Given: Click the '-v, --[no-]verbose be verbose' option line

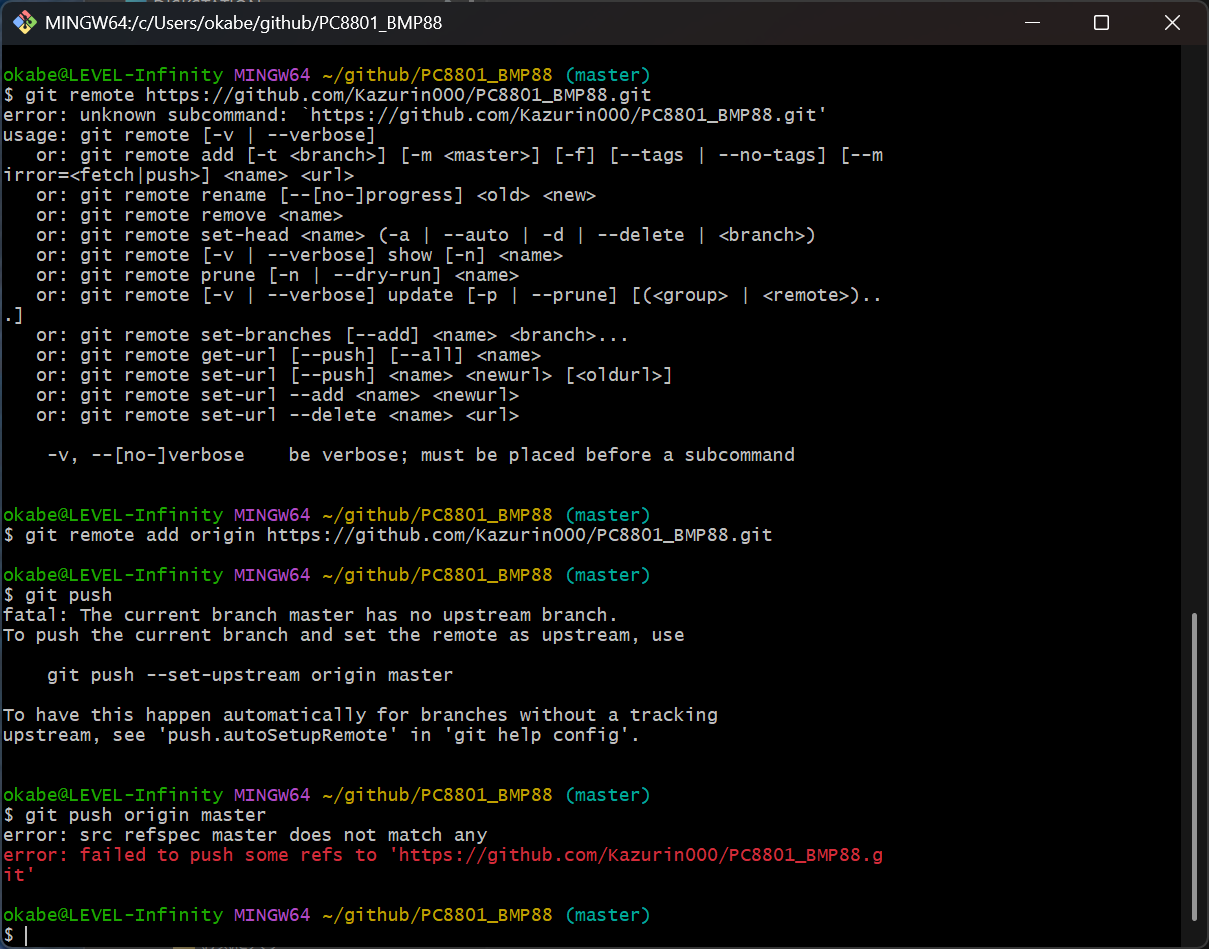Looking at the screenshot, I should pyautogui.click(x=421, y=455).
